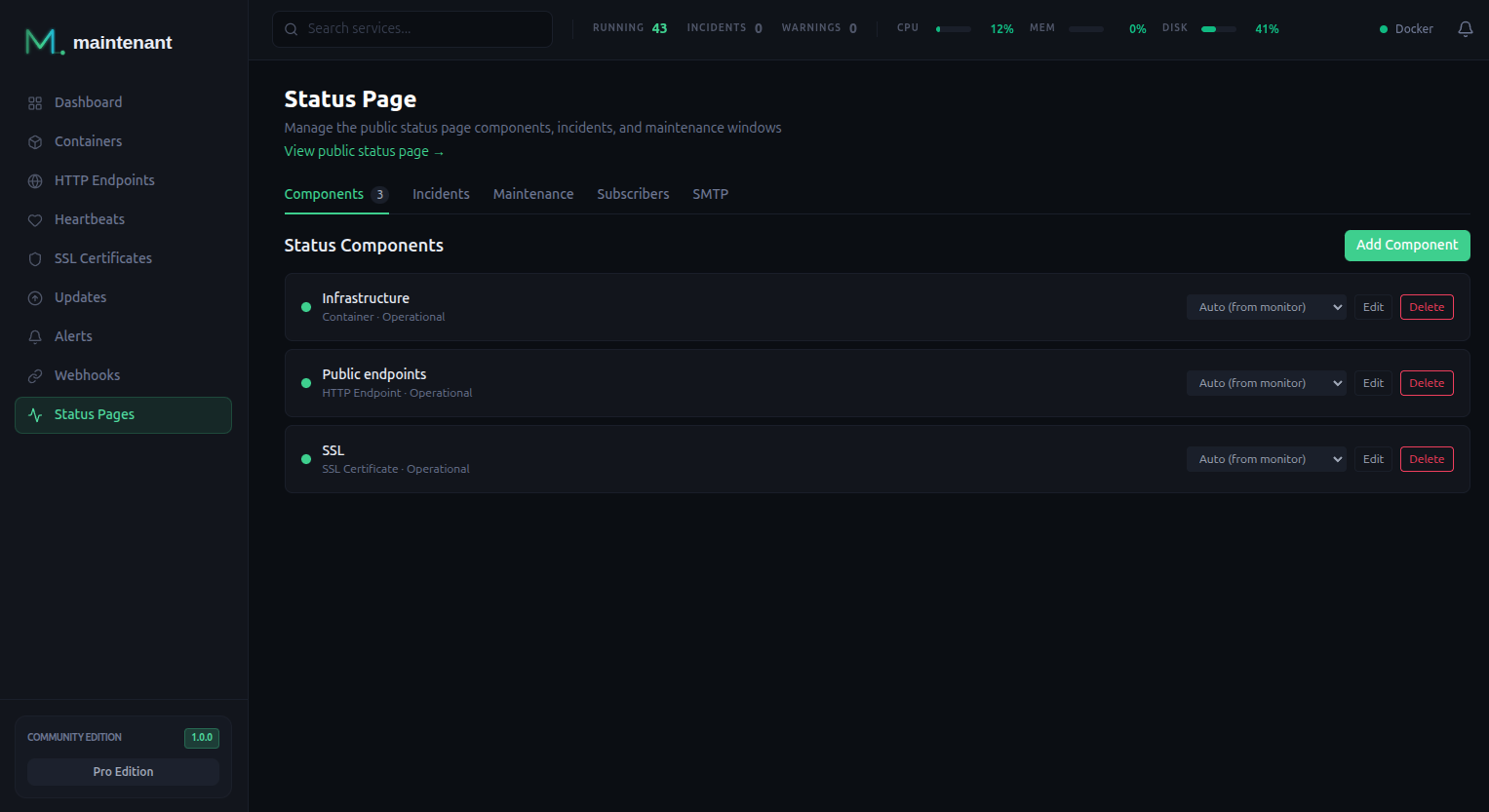Open HTTP Endpoints via its globe icon
1489x812 pixels.
(x=35, y=180)
